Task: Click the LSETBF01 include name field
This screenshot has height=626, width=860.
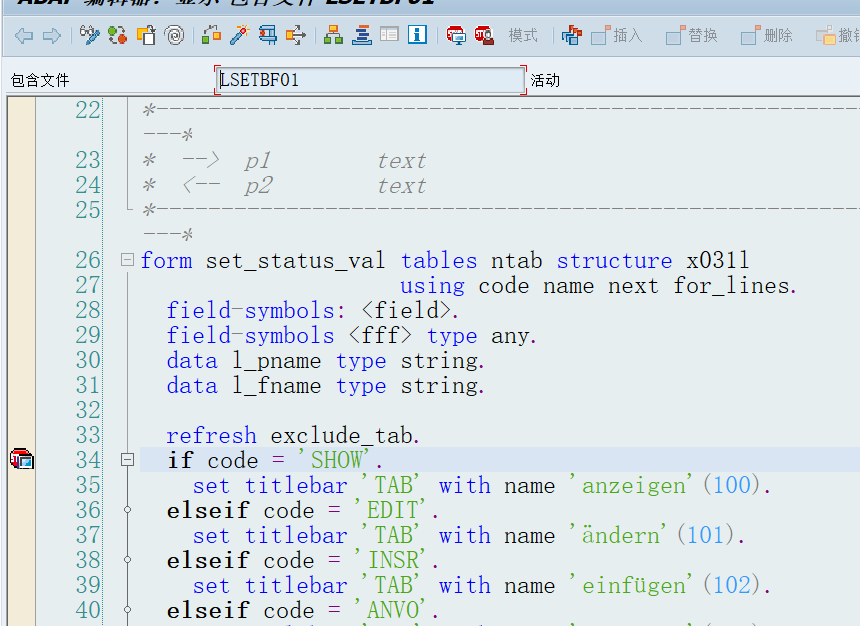Action: click(370, 79)
